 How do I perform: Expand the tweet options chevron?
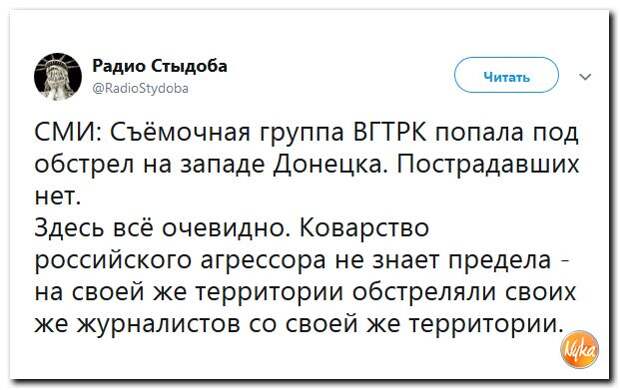(585, 77)
